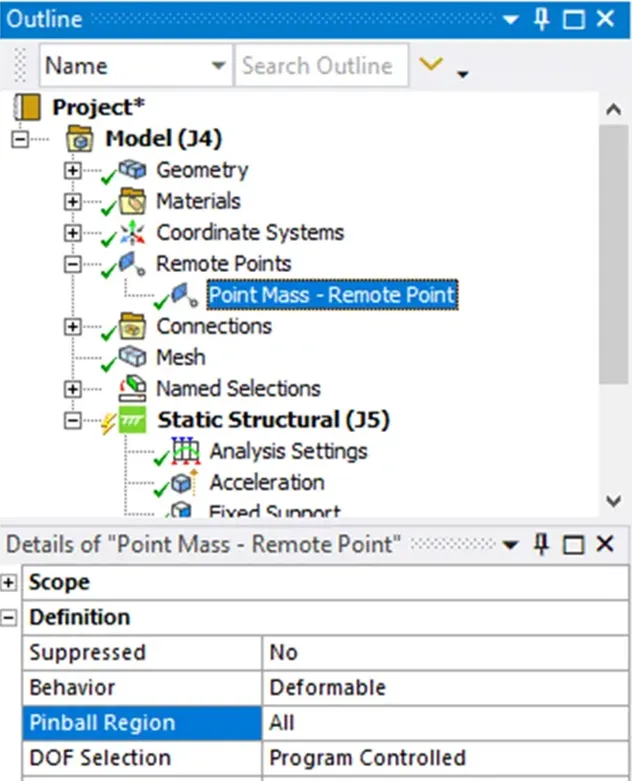Click the Behavior property label
632x781 pixels.
coord(142,688)
